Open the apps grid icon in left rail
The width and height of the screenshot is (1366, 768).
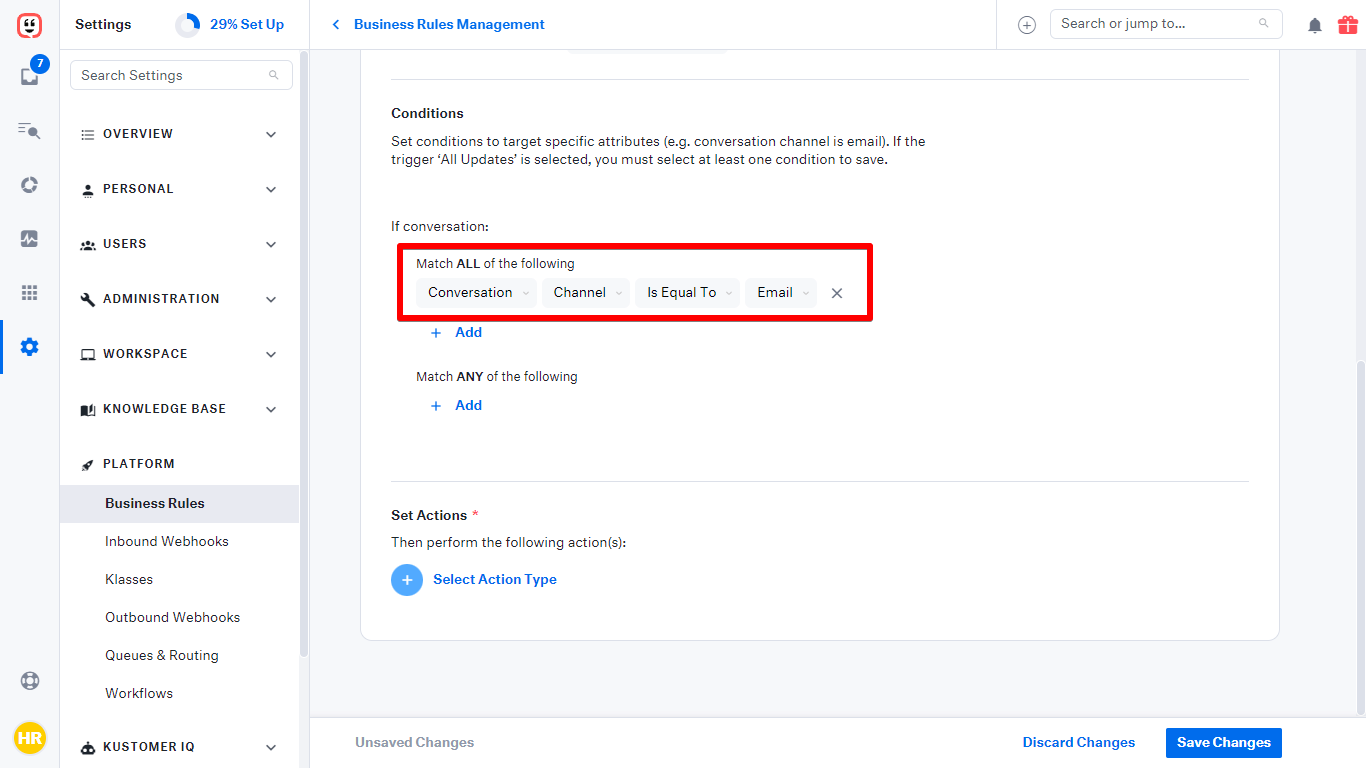(x=29, y=293)
